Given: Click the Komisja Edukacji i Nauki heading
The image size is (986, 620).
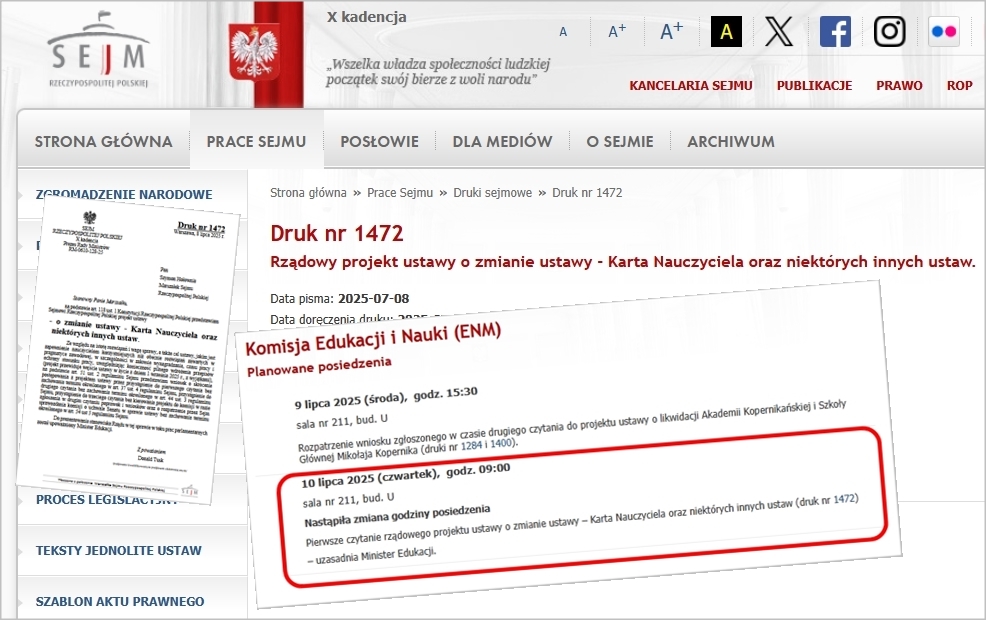Looking at the screenshot, I should point(373,338).
